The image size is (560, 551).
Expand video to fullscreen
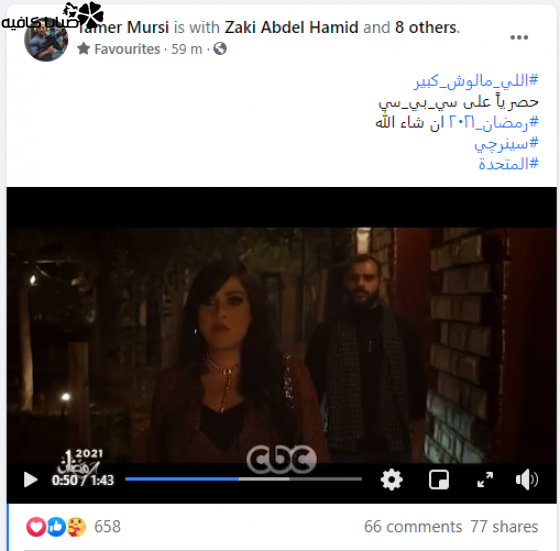click(x=485, y=479)
